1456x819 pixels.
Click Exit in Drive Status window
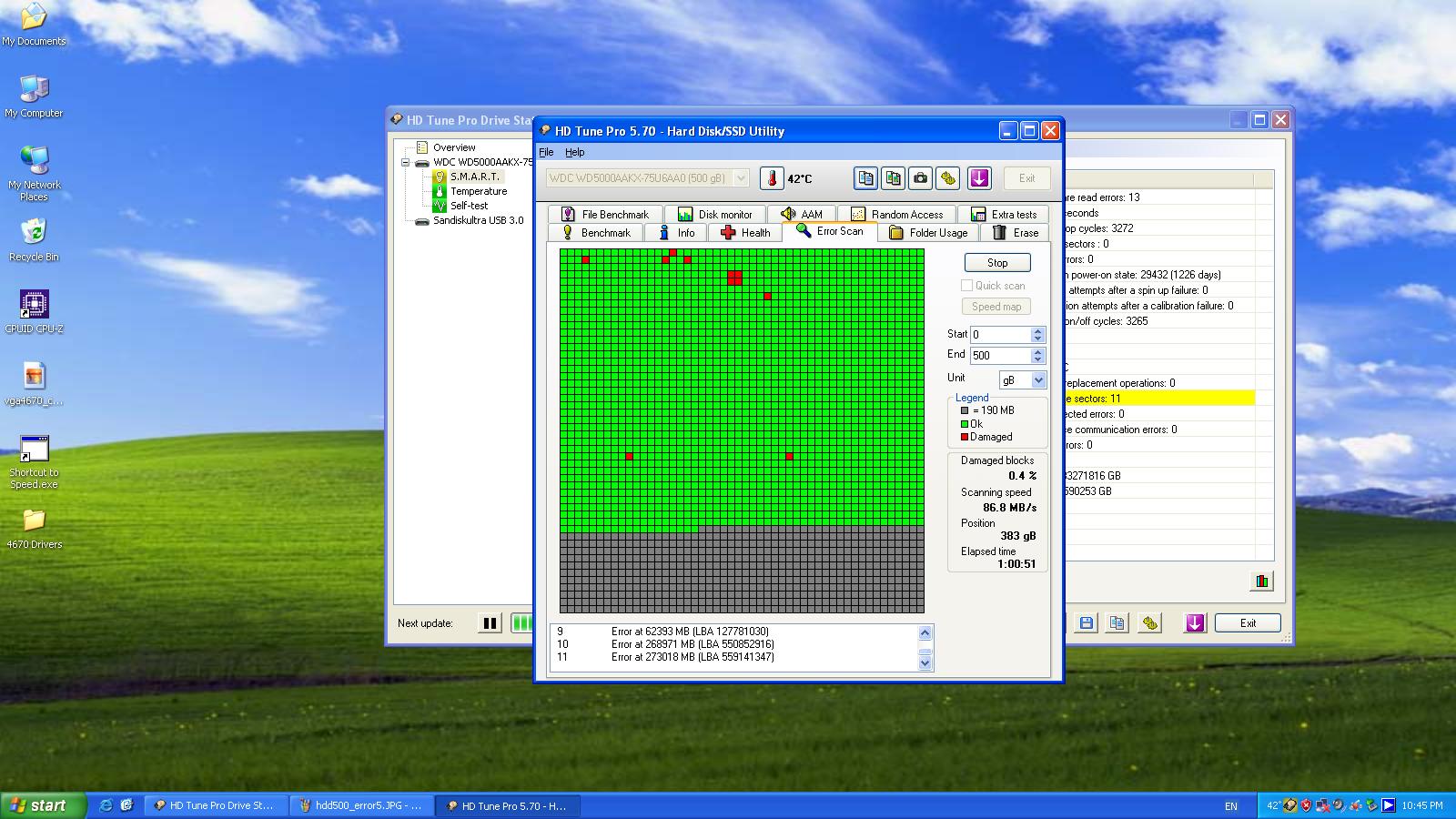[1248, 623]
